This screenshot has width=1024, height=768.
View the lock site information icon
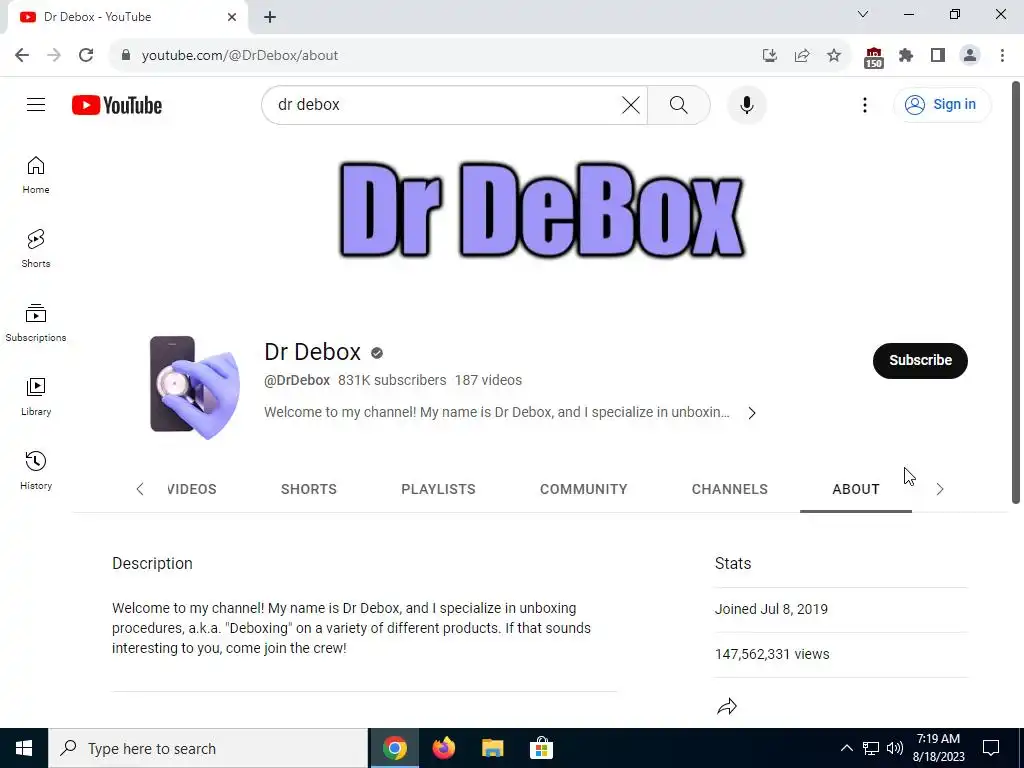(126, 55)
